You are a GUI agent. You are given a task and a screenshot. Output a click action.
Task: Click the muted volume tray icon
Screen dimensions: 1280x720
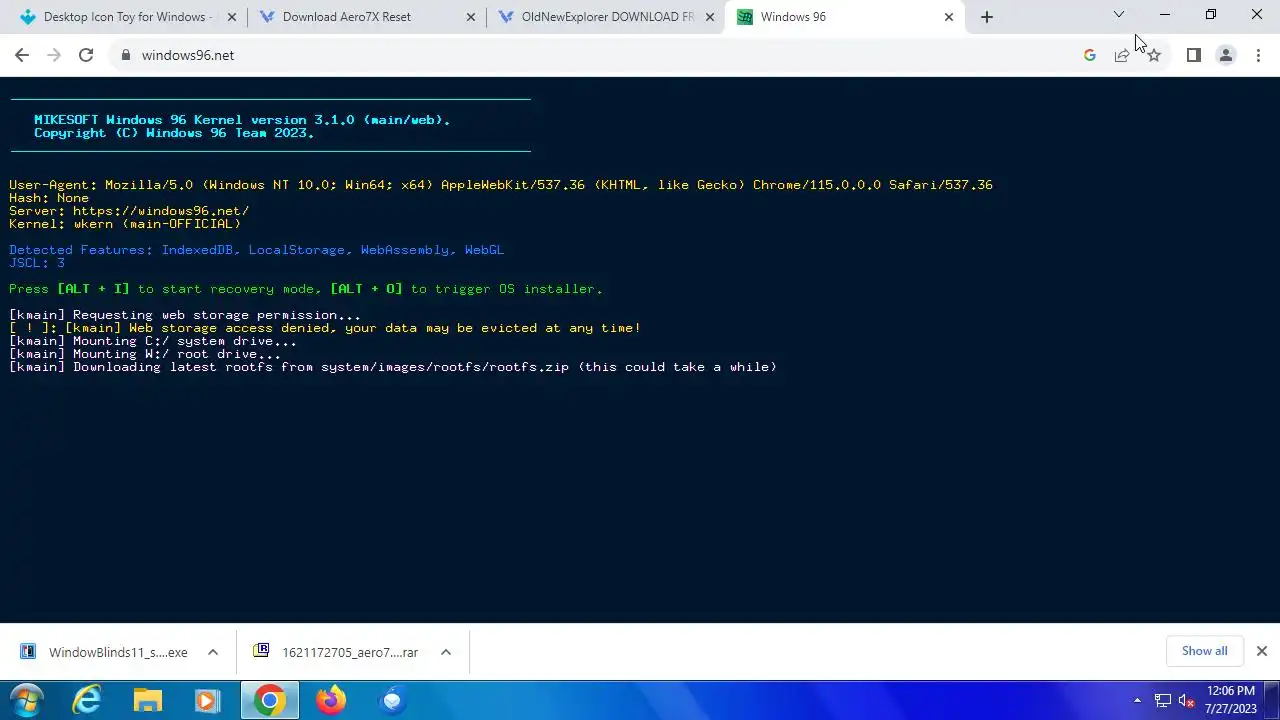tap(1187, 700)
